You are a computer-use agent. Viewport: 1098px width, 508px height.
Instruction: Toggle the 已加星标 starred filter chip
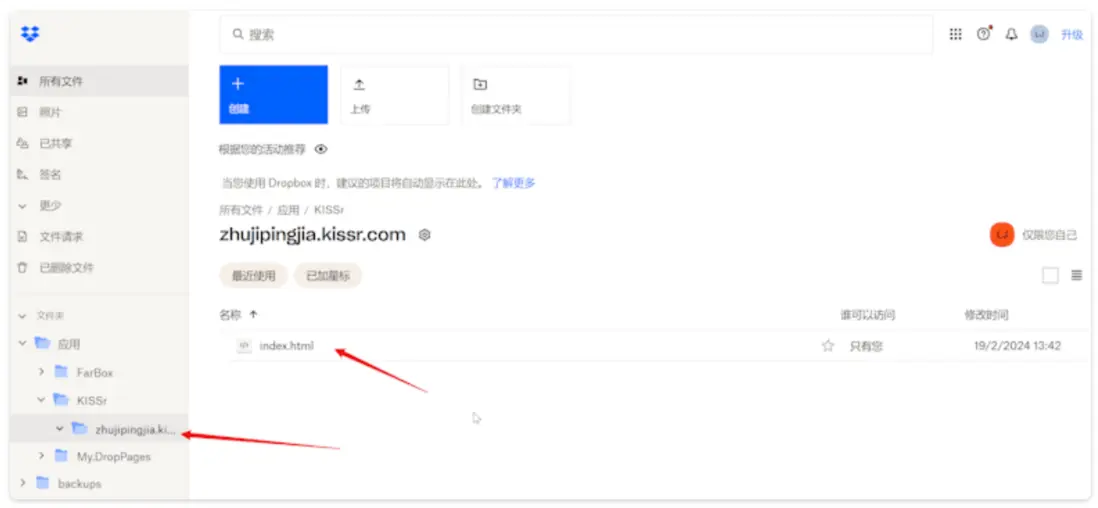(x=328, y=276)
